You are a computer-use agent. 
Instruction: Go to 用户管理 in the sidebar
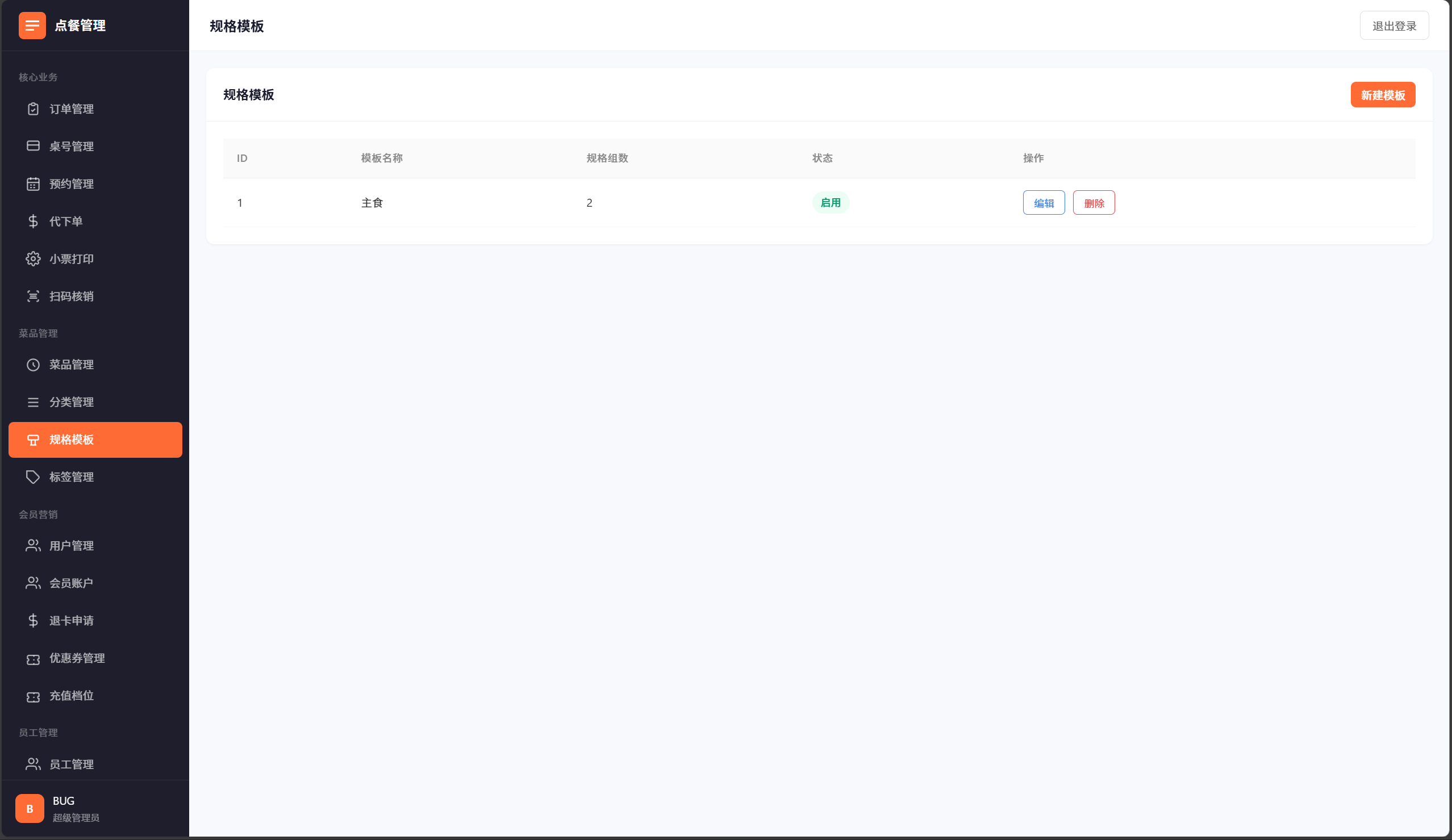pyautogui.click(x=72, y=546)
